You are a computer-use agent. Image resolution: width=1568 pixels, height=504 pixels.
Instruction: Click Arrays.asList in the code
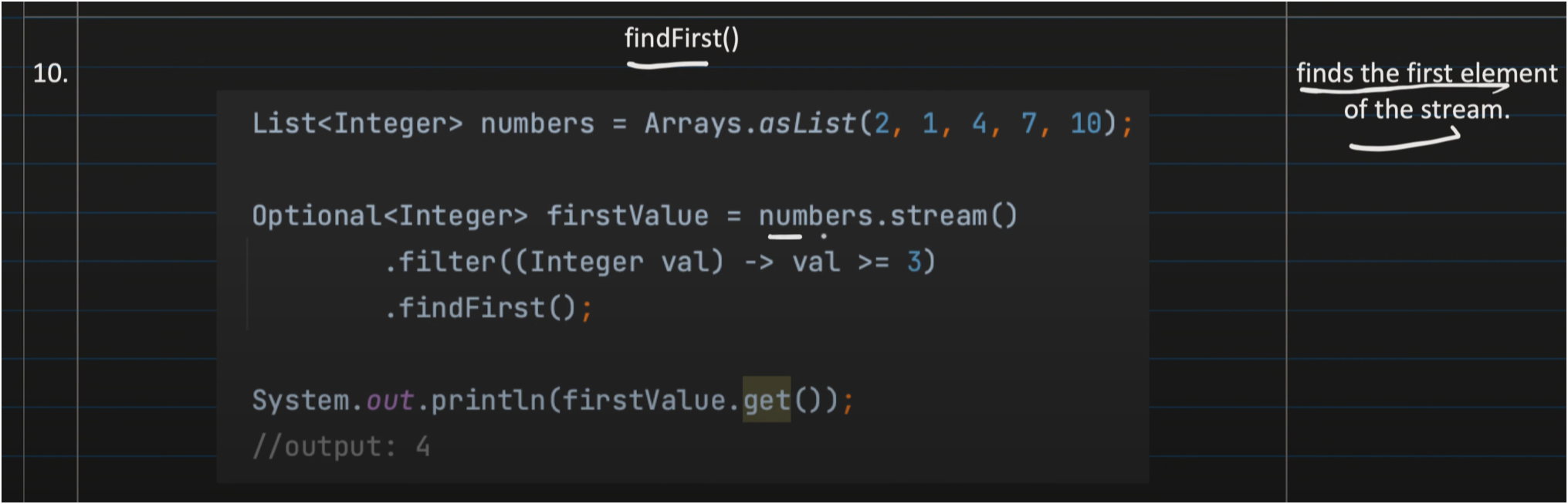pyautogui.click(x=750, y=123)
